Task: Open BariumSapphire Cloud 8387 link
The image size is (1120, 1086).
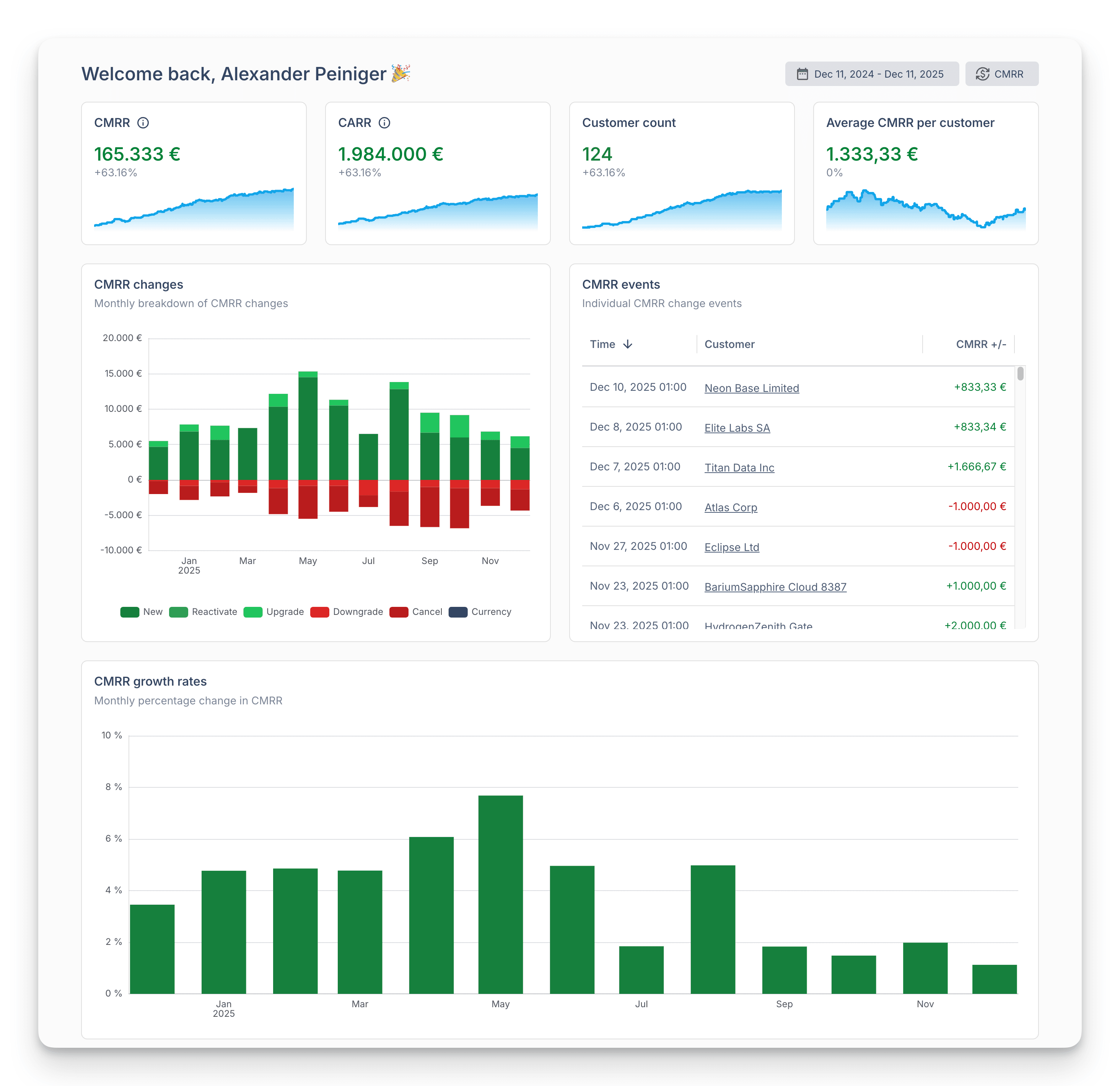Action: pyautogui.click(x=775, y=587)
